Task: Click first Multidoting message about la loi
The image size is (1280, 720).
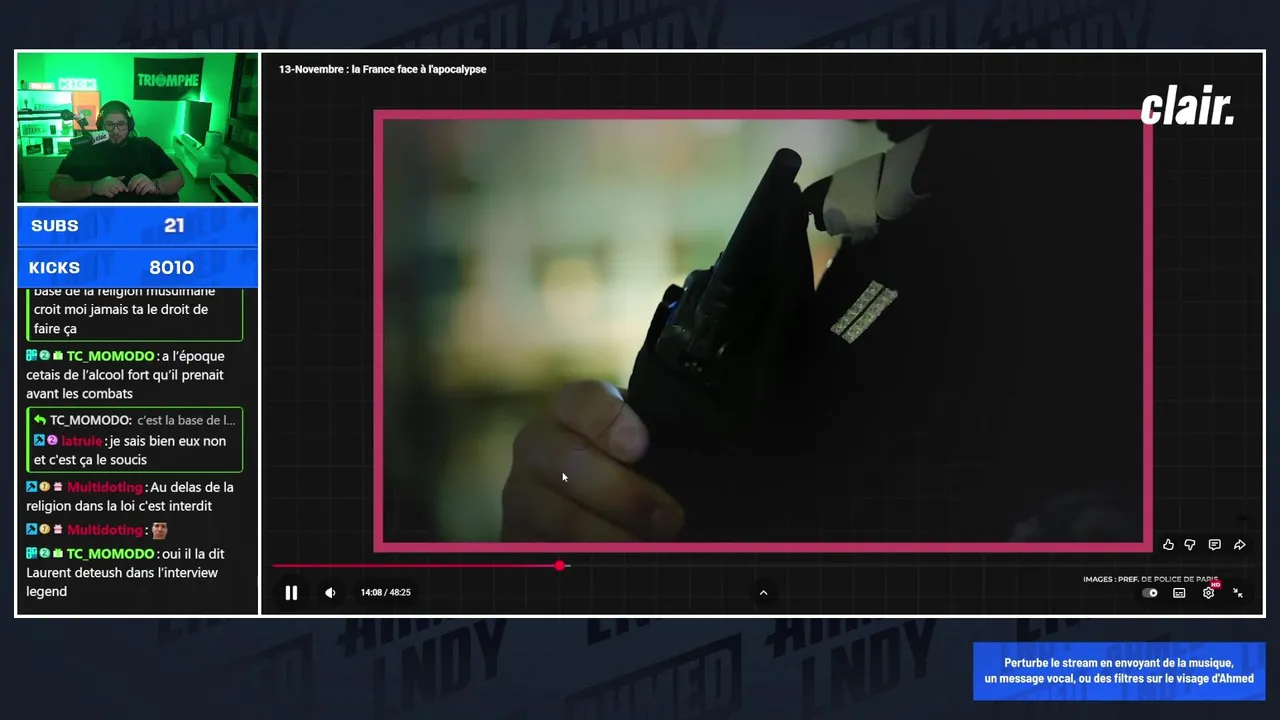Action: [130, 497]
